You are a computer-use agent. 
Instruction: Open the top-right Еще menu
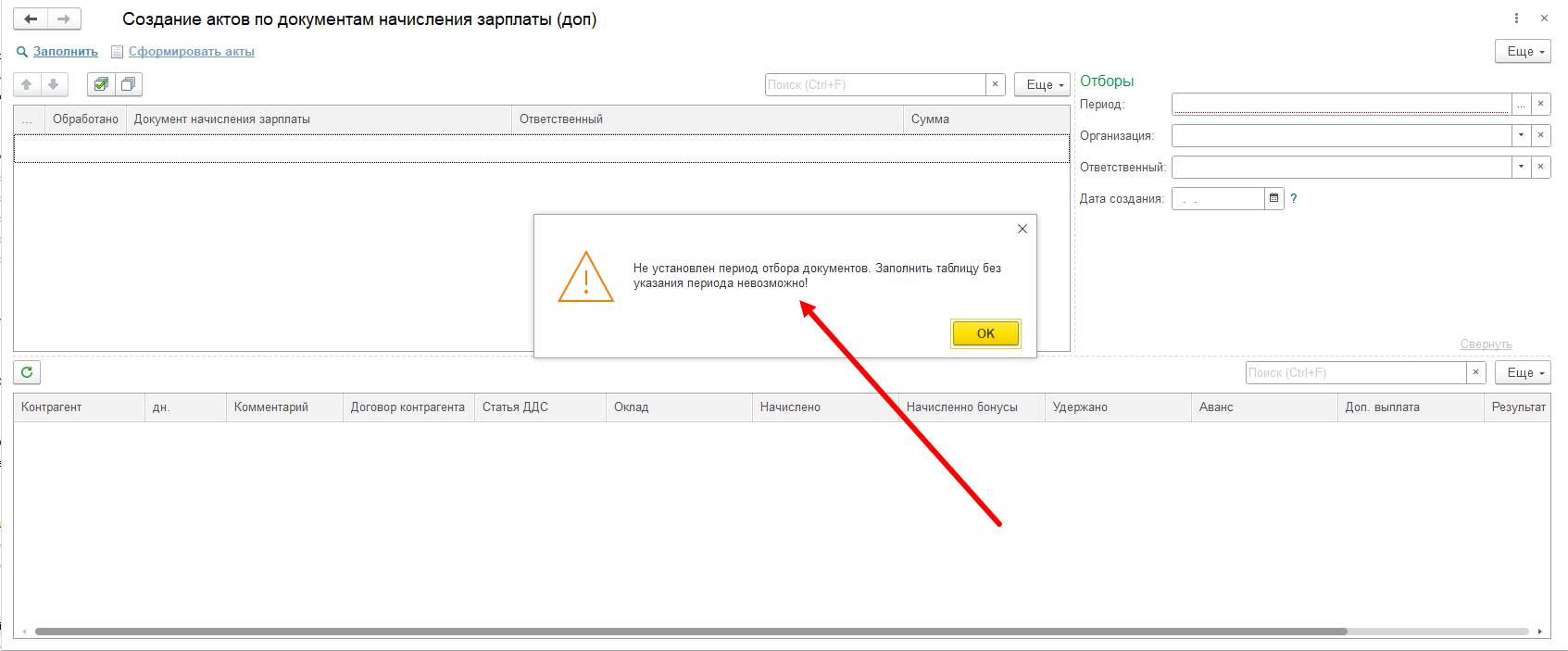point(1523,52)
